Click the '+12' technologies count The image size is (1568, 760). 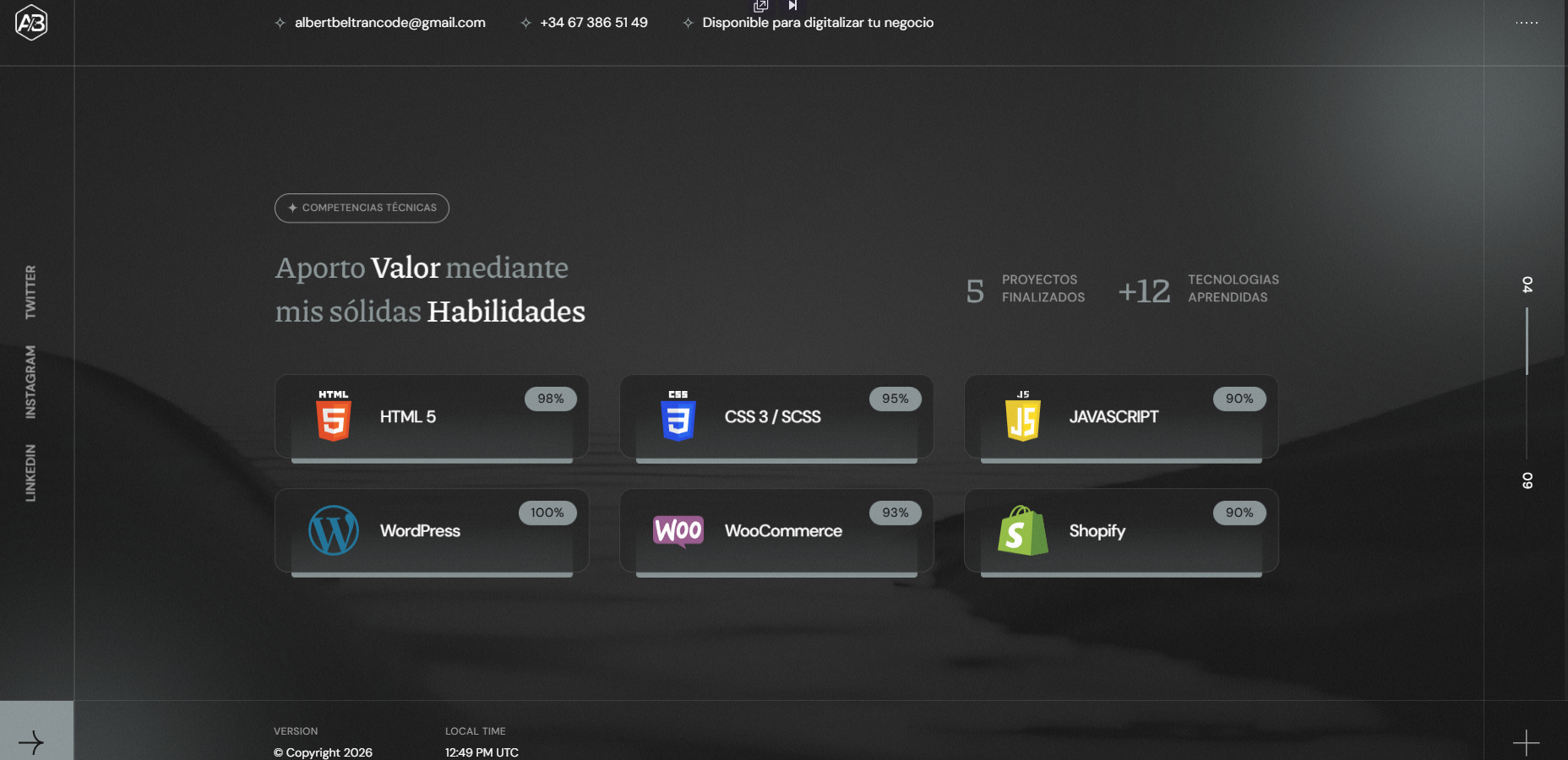[x=1145, y=291]
